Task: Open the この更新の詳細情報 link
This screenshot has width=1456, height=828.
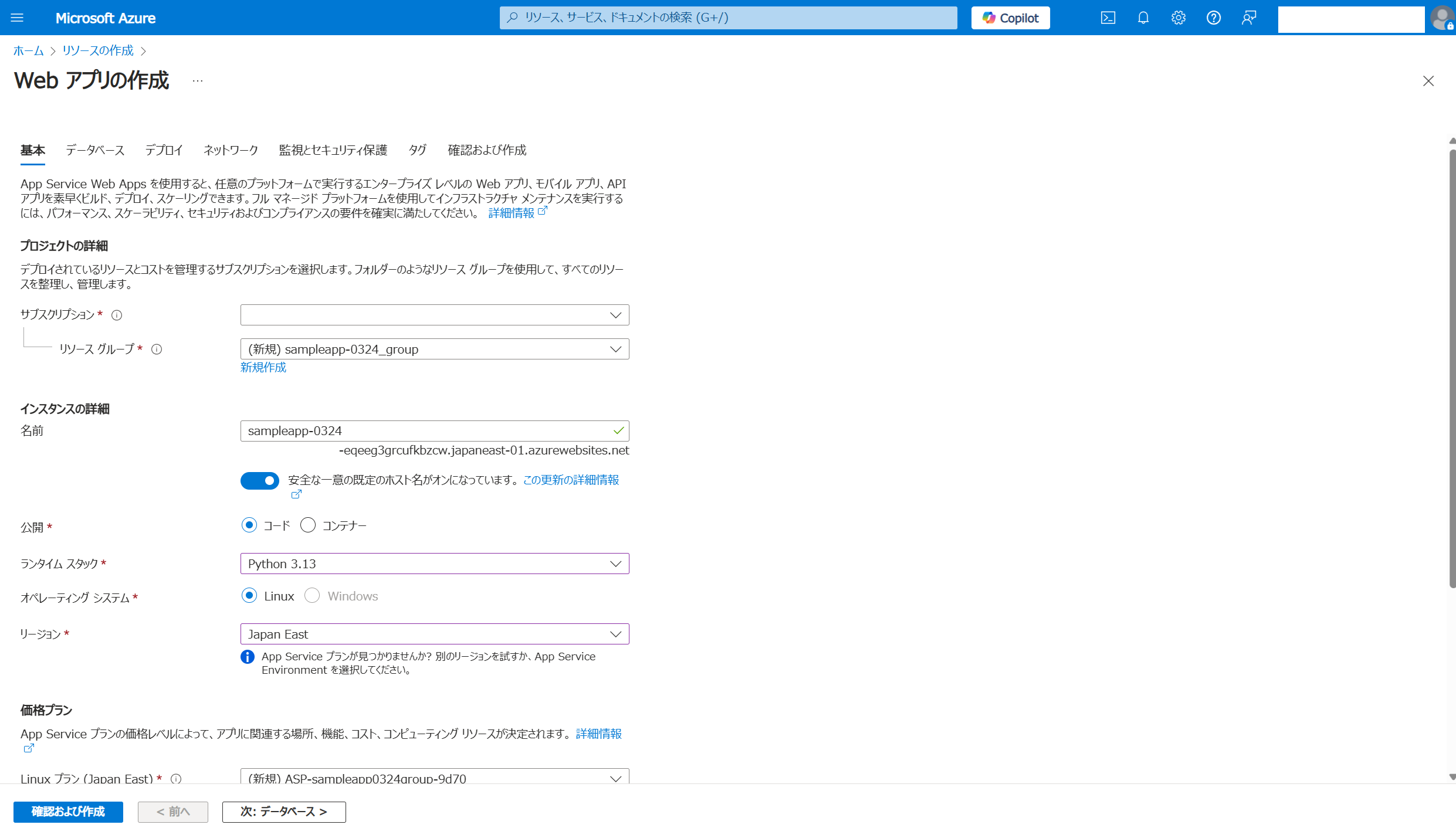Action: coord(571,480)
